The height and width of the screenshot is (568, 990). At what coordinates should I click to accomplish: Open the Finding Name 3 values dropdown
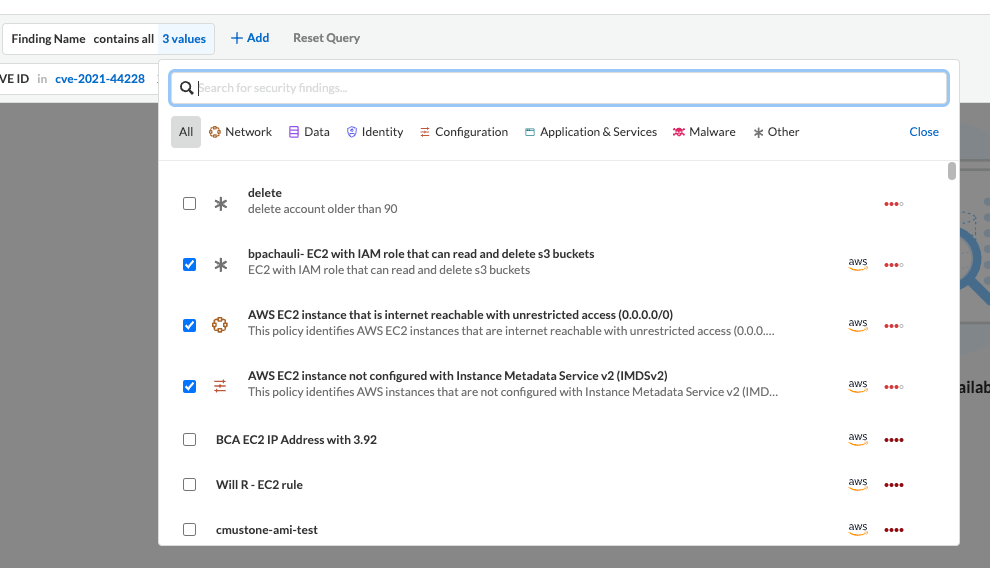[x=184, y=39]
